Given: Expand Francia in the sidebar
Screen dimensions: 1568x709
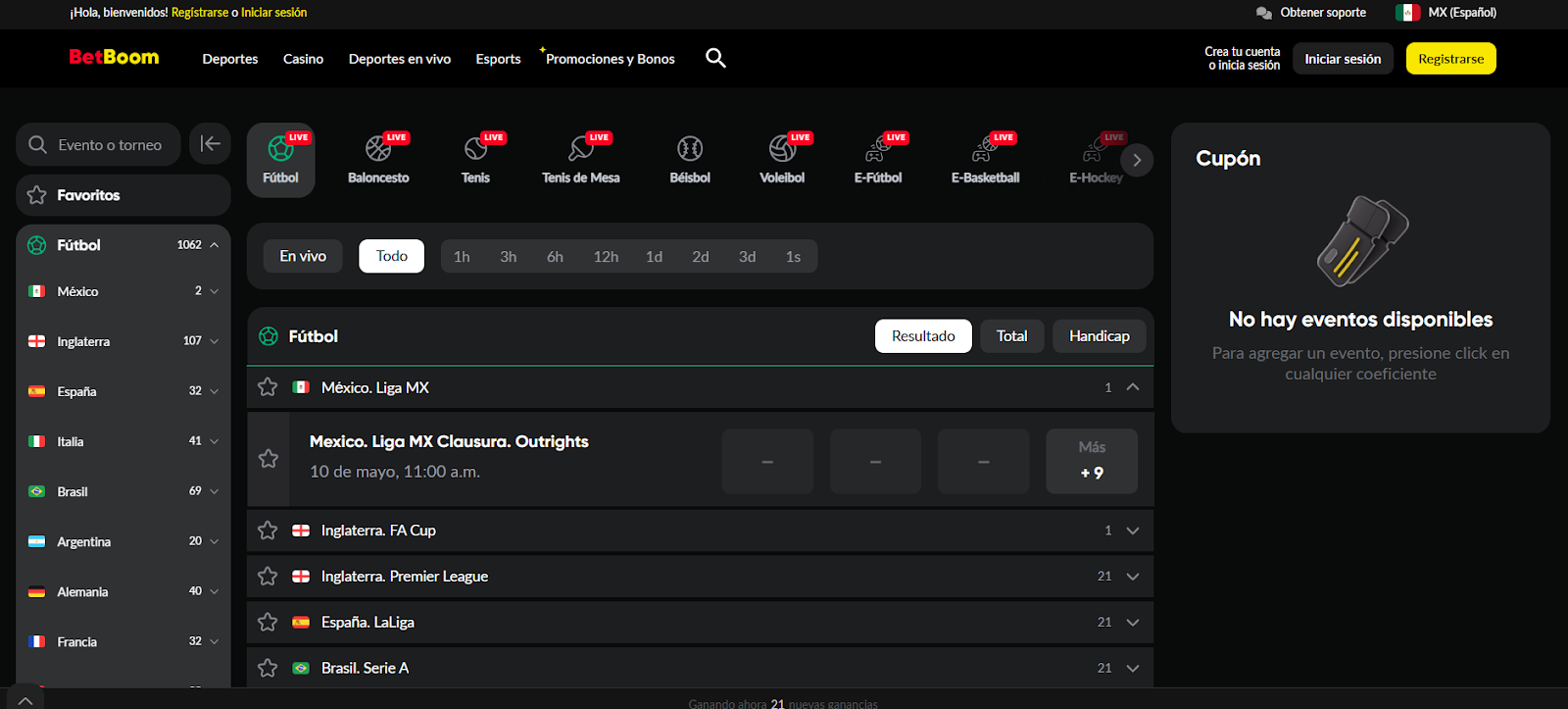Looking at the screenshot, I should pyautogui.click(x=214, y=641).
